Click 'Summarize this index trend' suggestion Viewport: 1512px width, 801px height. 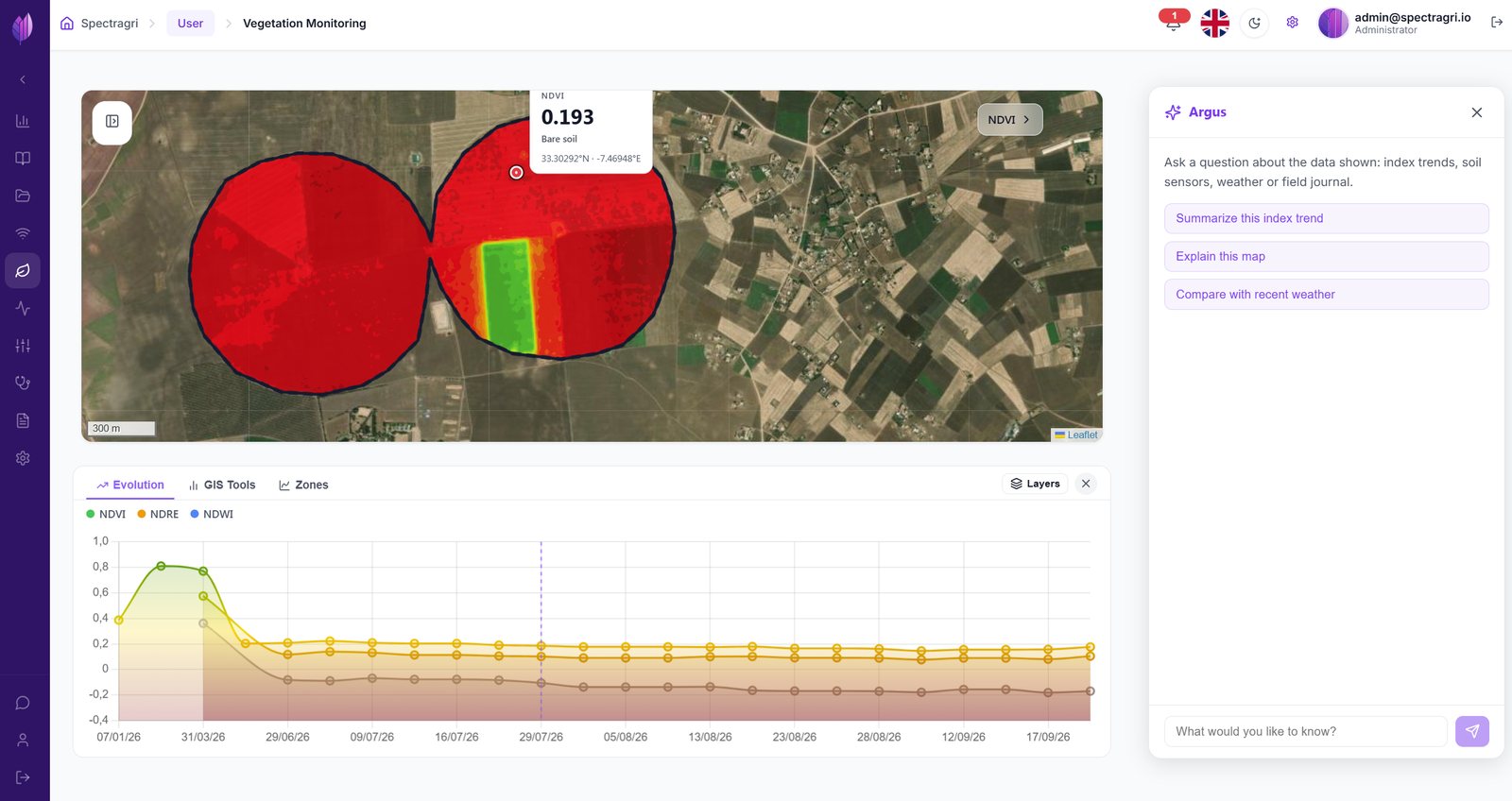[1327, 218]
